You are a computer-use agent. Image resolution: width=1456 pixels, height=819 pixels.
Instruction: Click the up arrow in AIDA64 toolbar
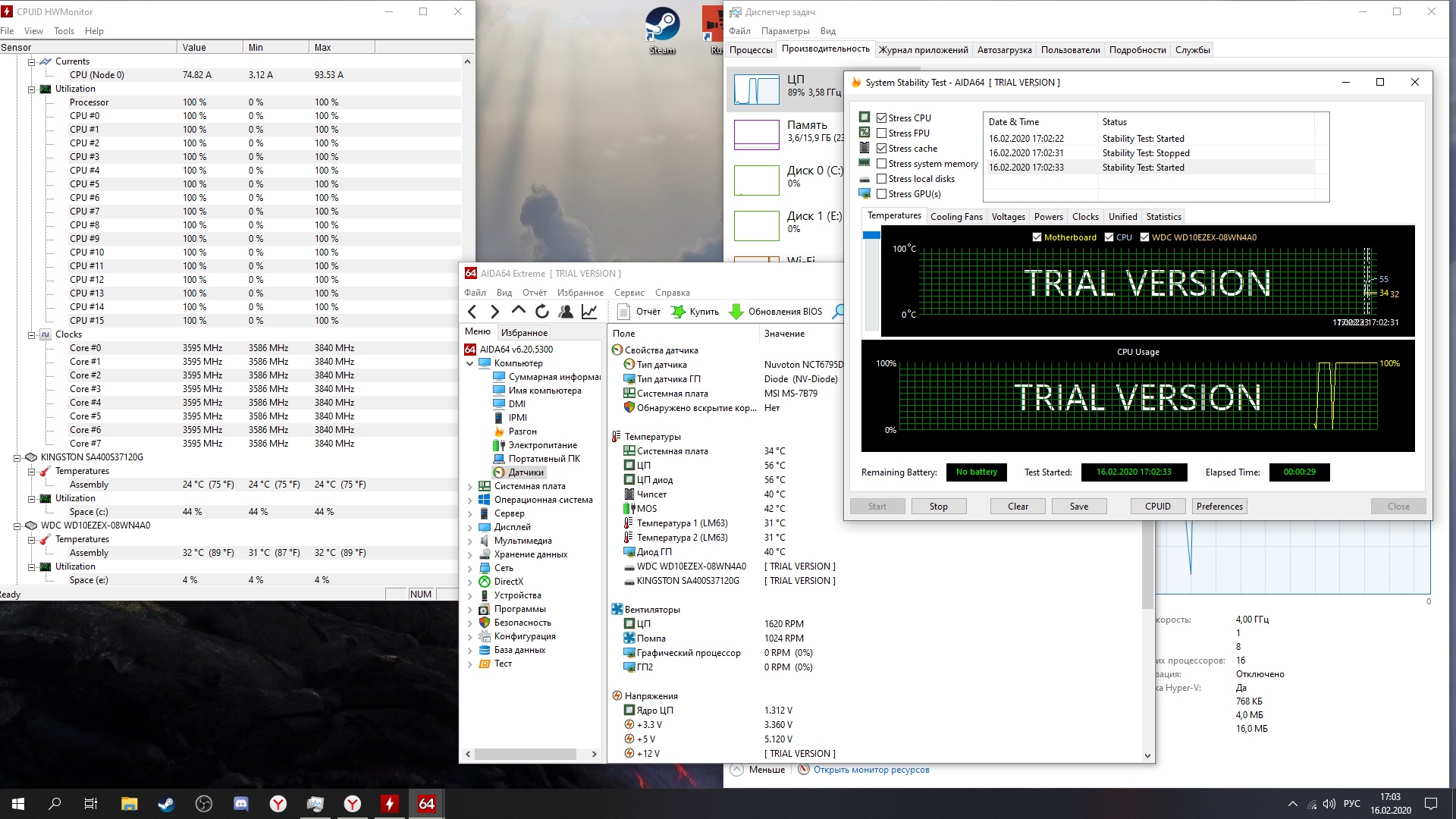click(519, 311)
